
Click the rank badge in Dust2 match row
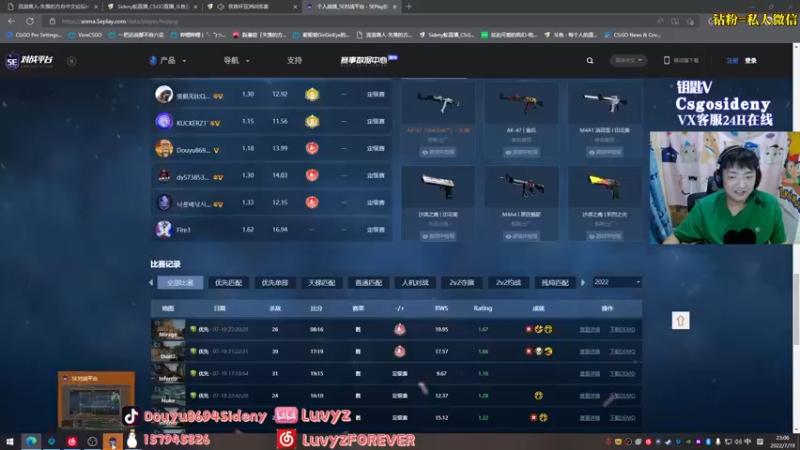(x=399, y=352)
